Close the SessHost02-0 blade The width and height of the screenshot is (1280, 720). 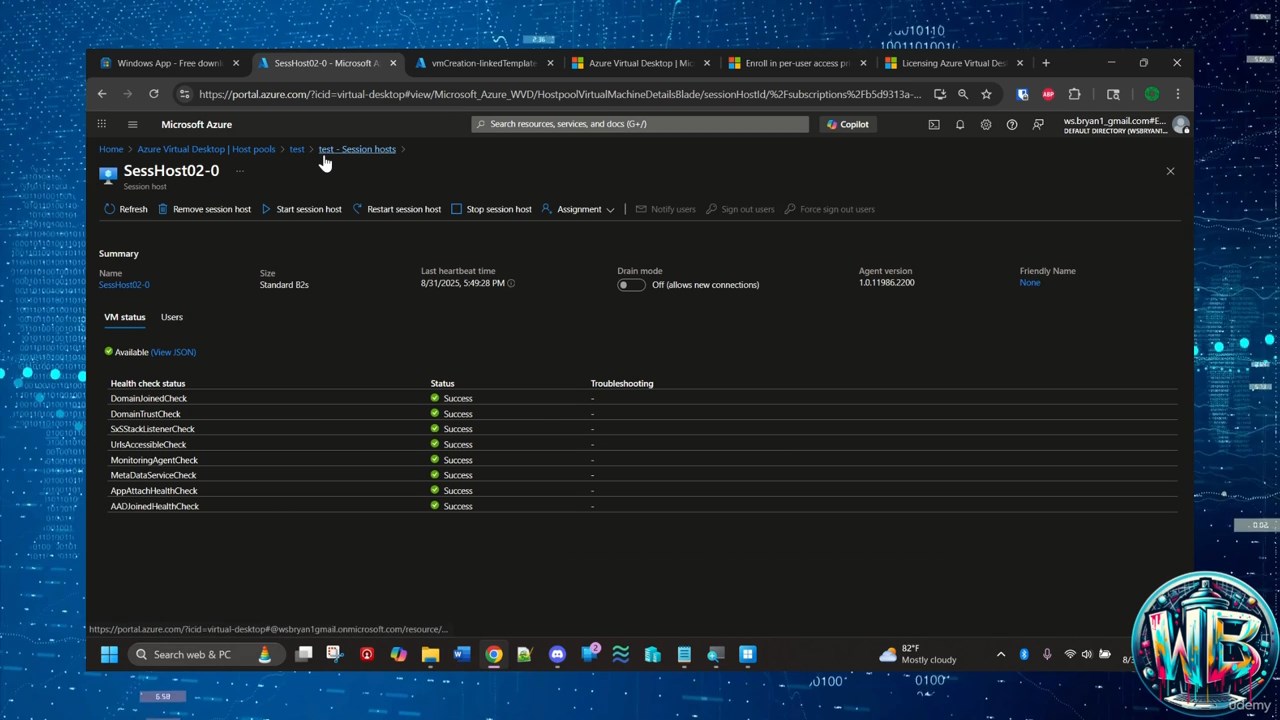[x=1170, y=171]
